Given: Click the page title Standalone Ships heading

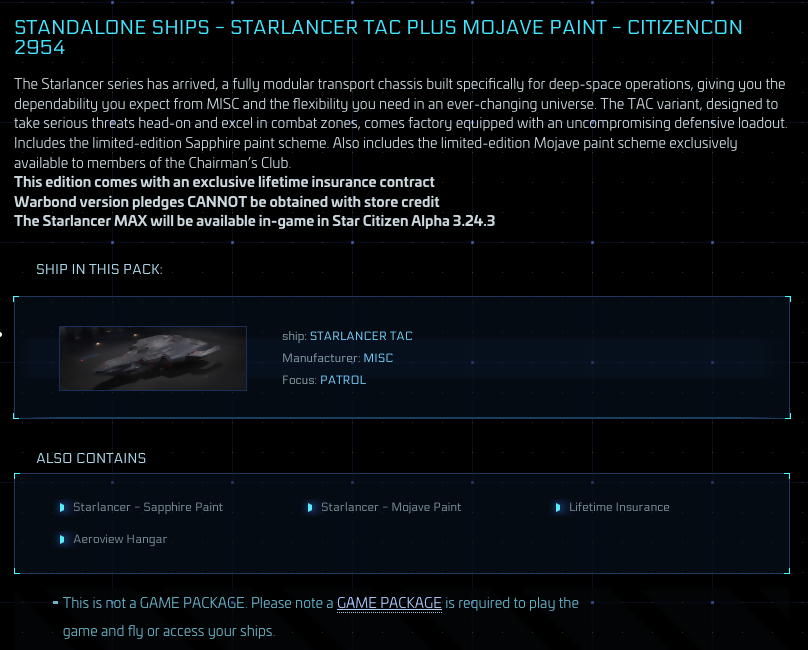Looking at the screenshot, I should coord(378,37).
